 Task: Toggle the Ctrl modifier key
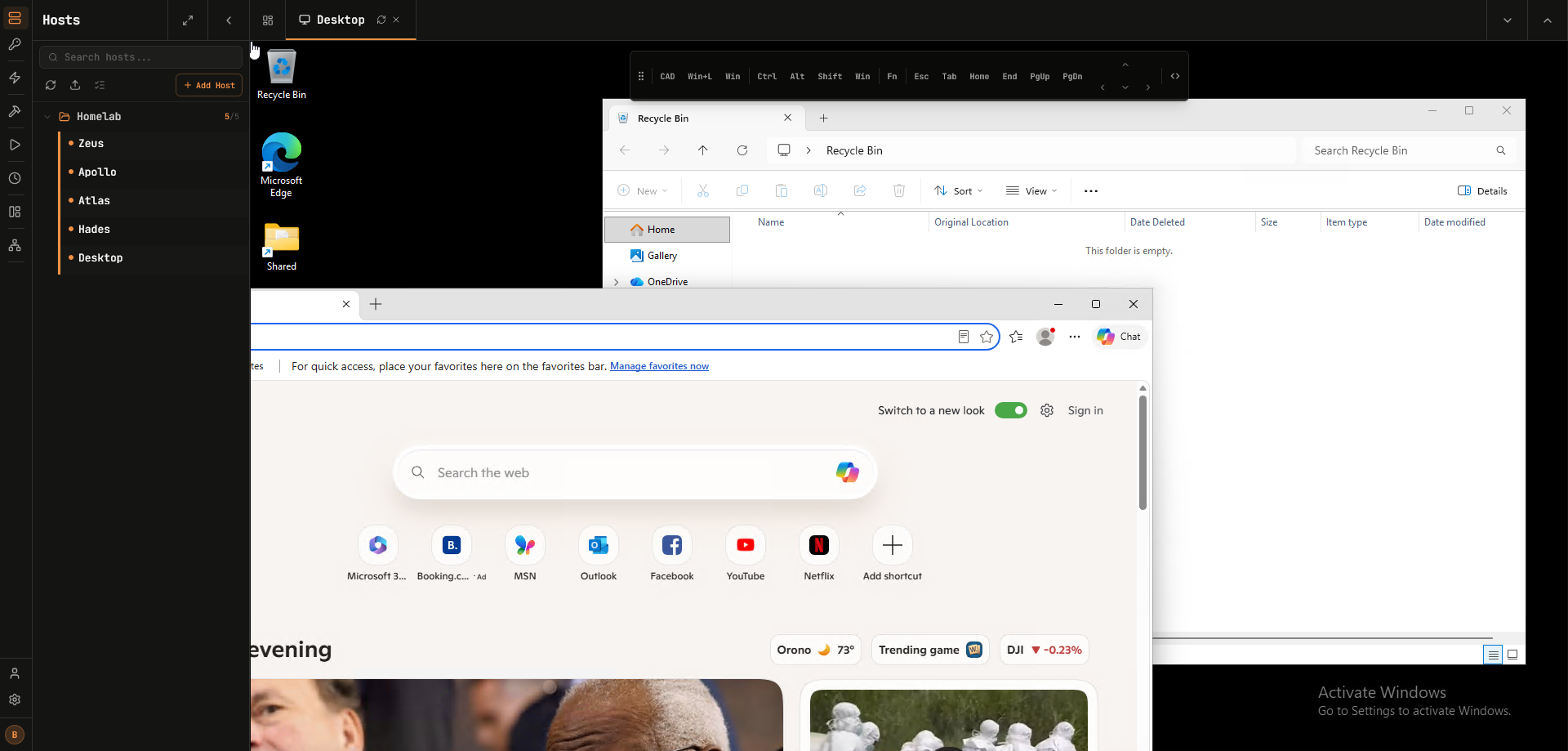coord(767,76)
